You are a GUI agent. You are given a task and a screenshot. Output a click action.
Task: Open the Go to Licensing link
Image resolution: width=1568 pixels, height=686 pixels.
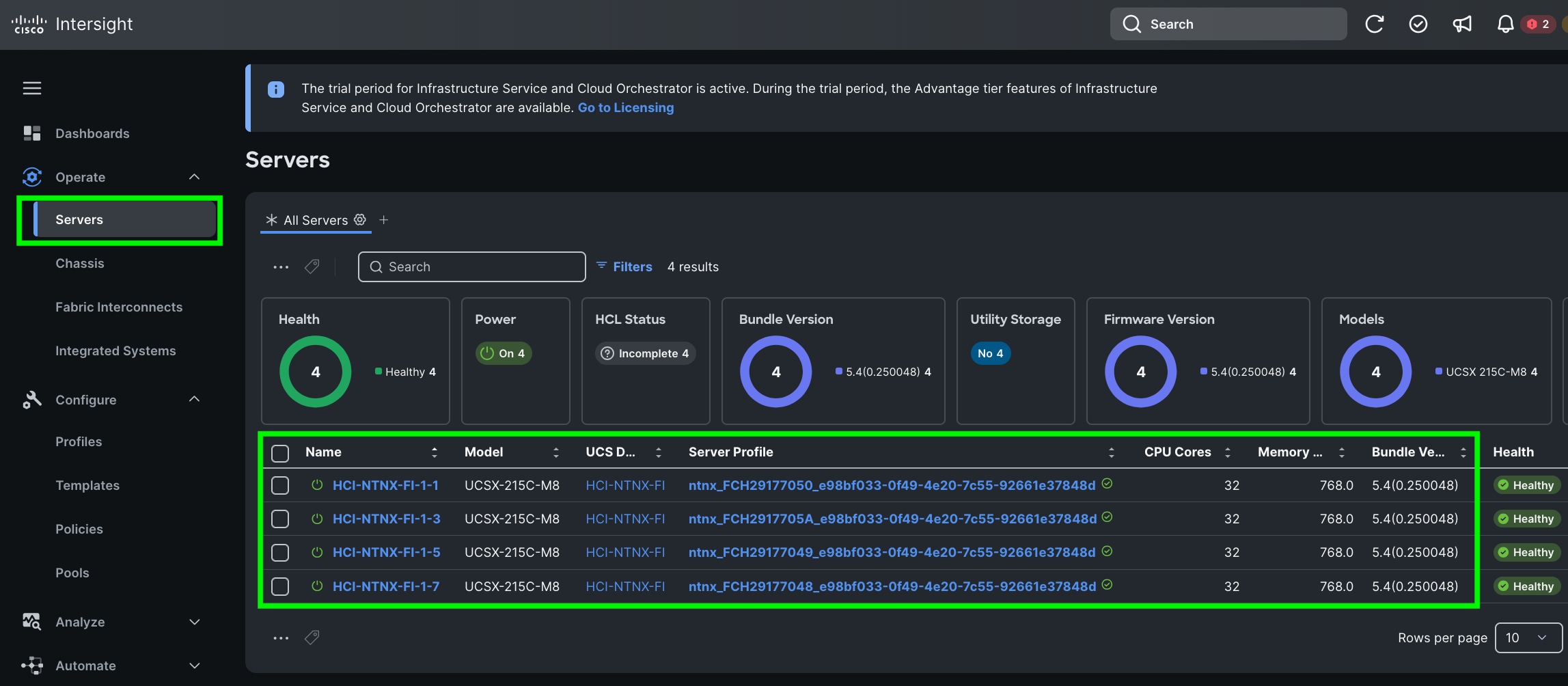click(625, 107)
